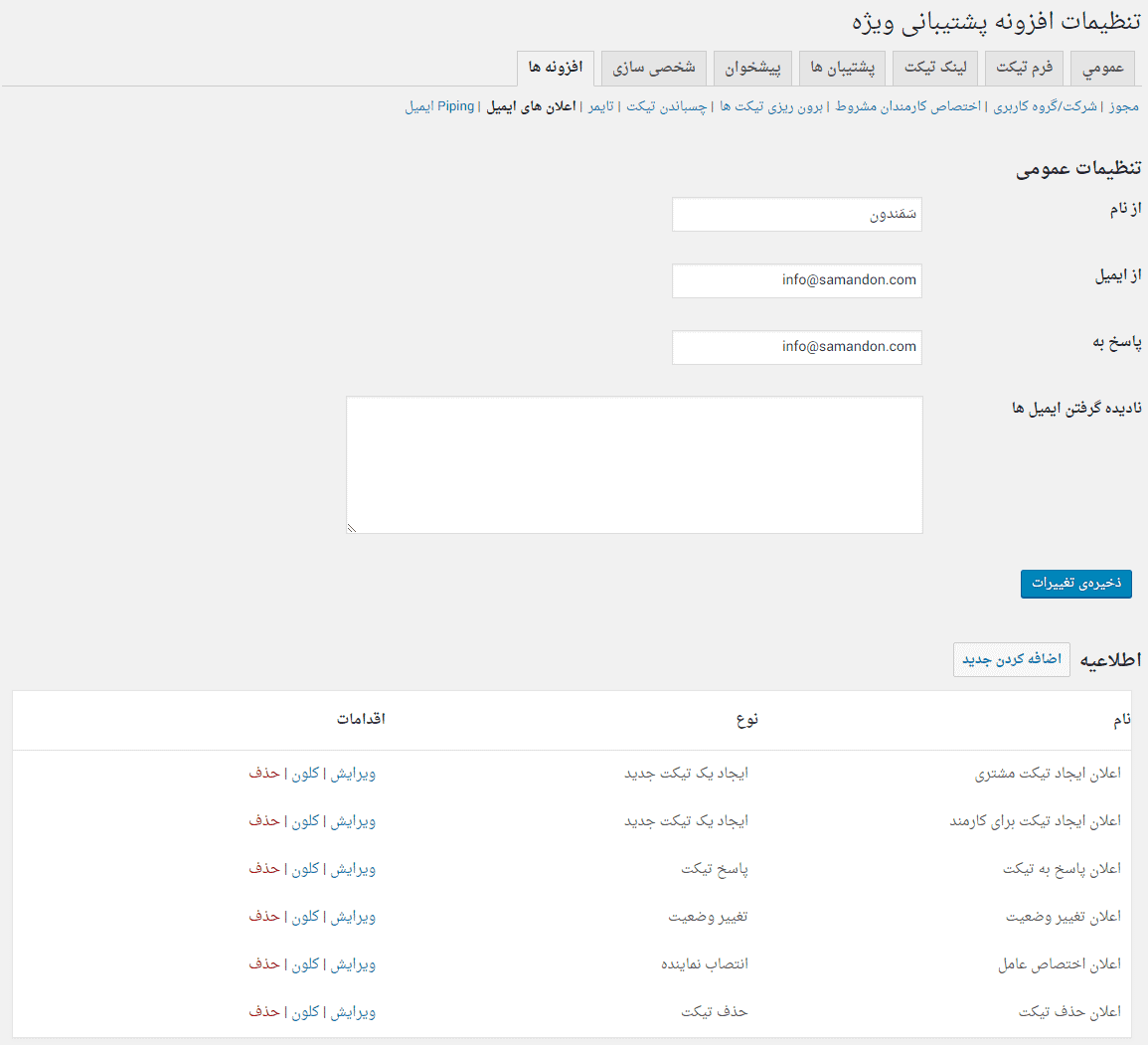Focus the پاسخ به input field
The image size is (1148, 1045).
click(x=796, y=347)
